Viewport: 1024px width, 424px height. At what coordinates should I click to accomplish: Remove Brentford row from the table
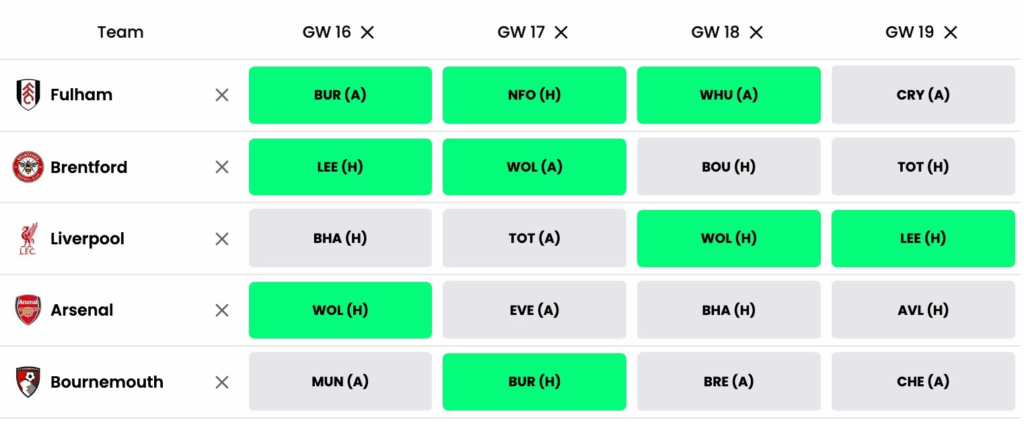coord(222,167)
